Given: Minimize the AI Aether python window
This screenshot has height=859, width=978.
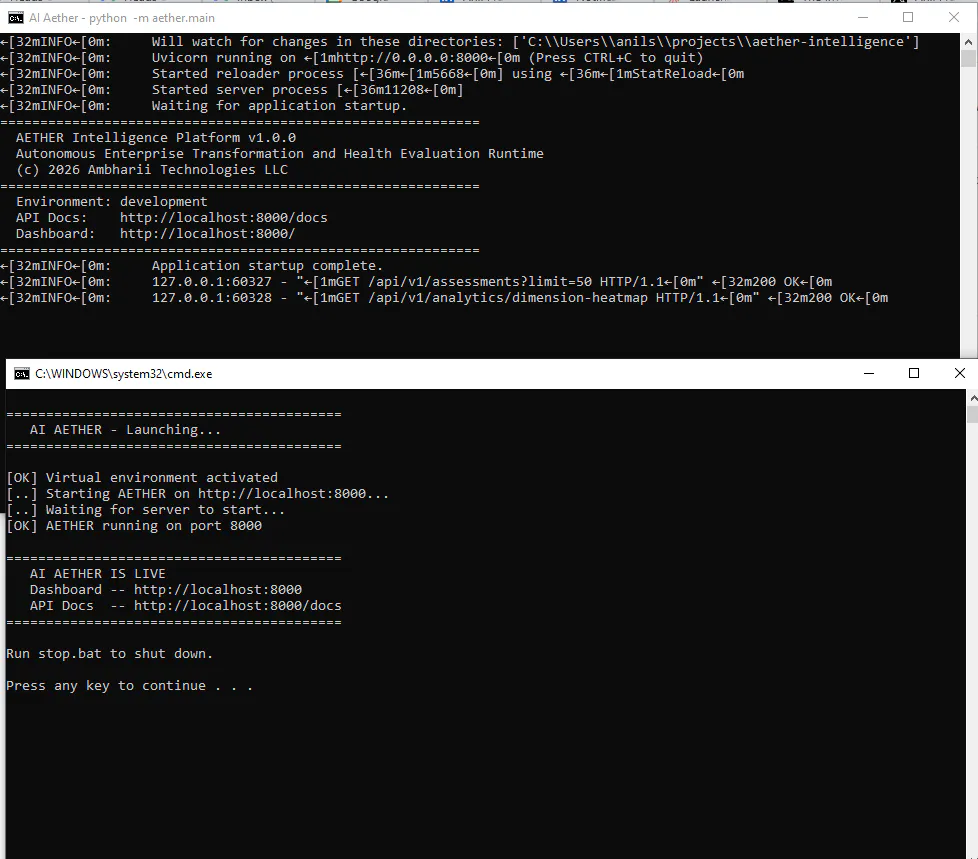Looking at the screenshot, I should click(863, 17).
